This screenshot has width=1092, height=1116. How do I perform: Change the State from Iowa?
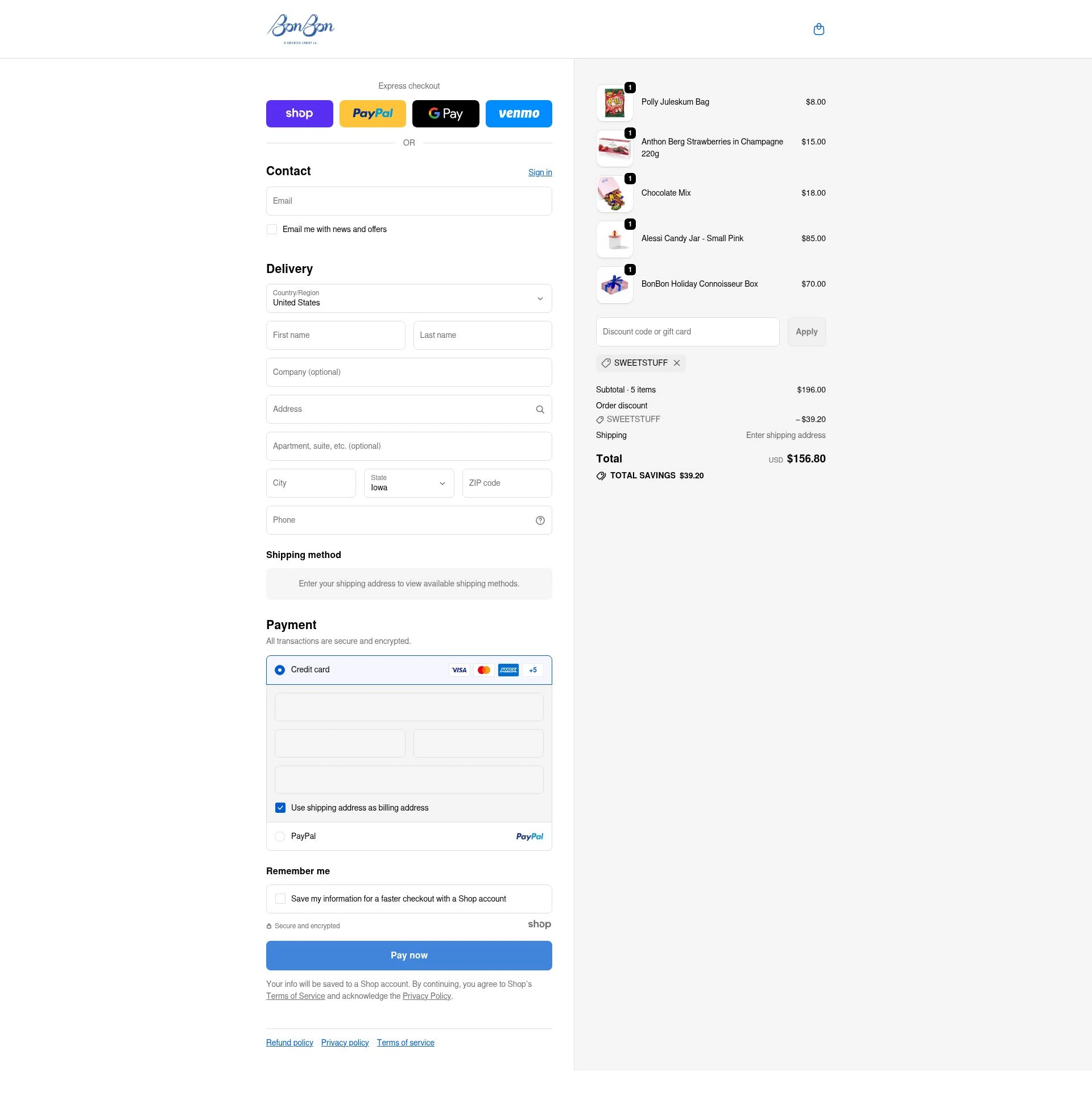[x=408, y=483]
